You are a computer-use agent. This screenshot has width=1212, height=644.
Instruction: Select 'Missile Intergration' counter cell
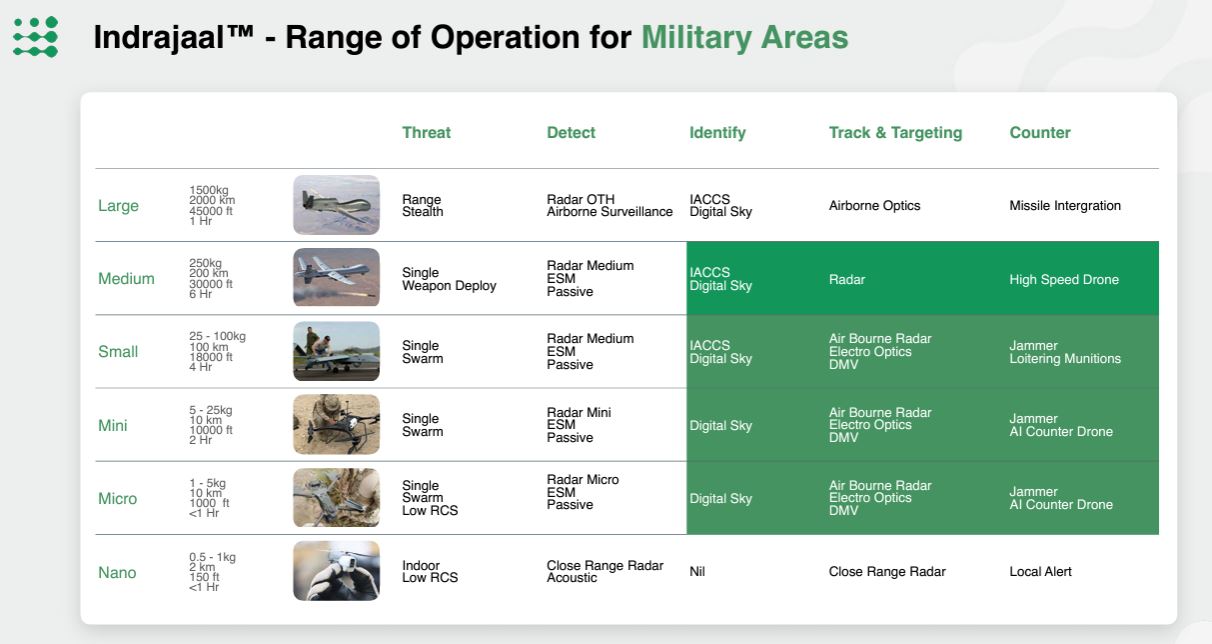[x=1065, y=206]
